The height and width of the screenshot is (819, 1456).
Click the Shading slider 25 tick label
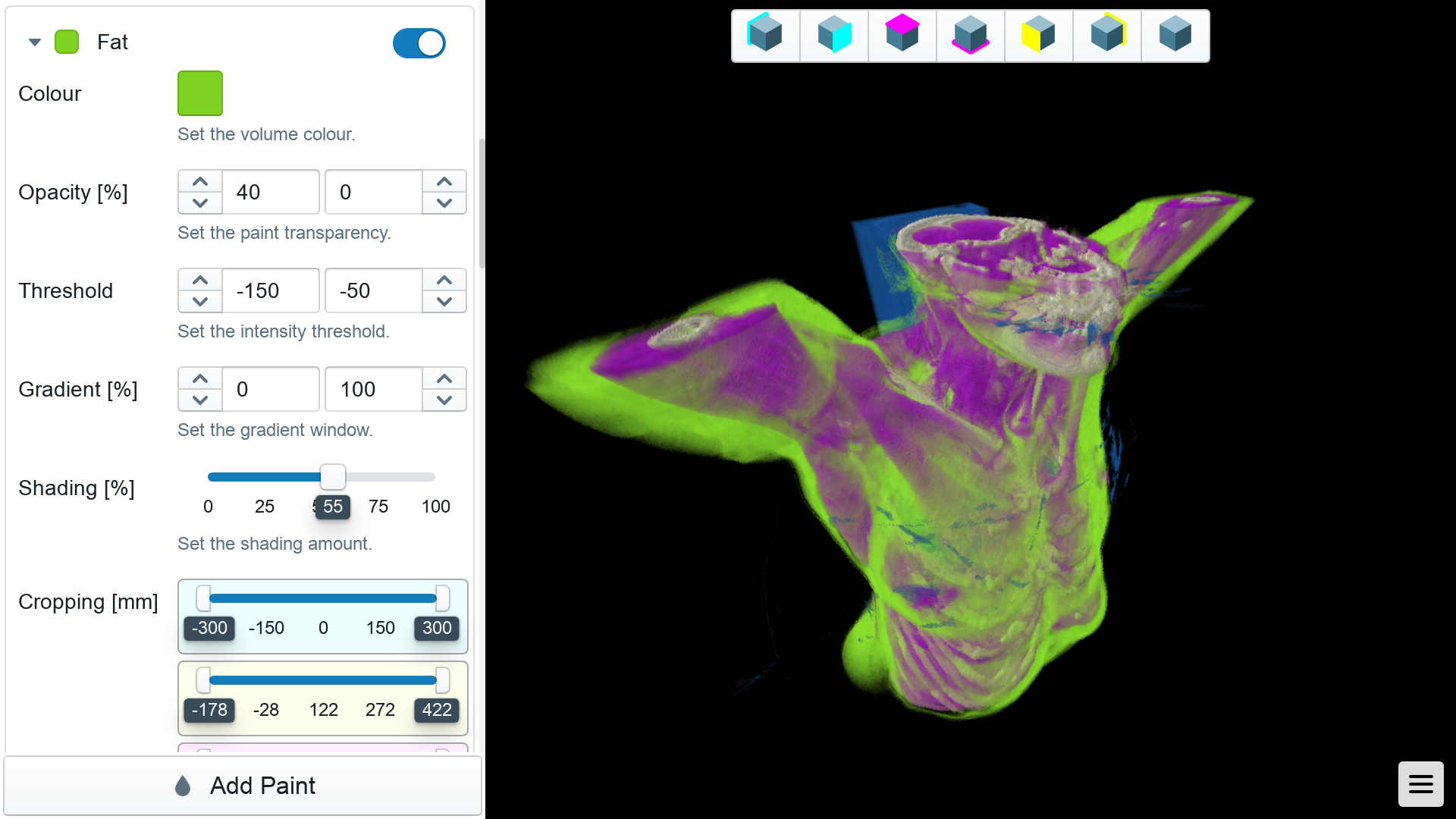(x=265, y=507)
